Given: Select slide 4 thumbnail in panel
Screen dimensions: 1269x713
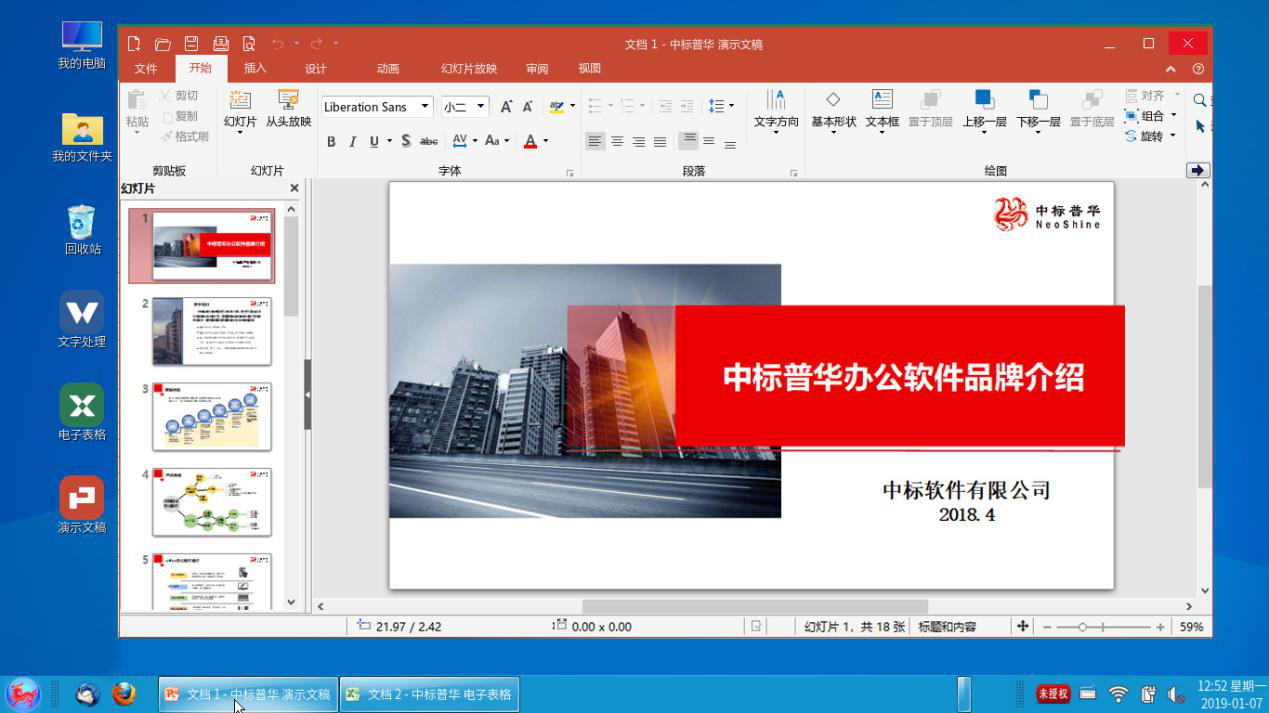Looking at the screenshot, I should pos(211,502).
